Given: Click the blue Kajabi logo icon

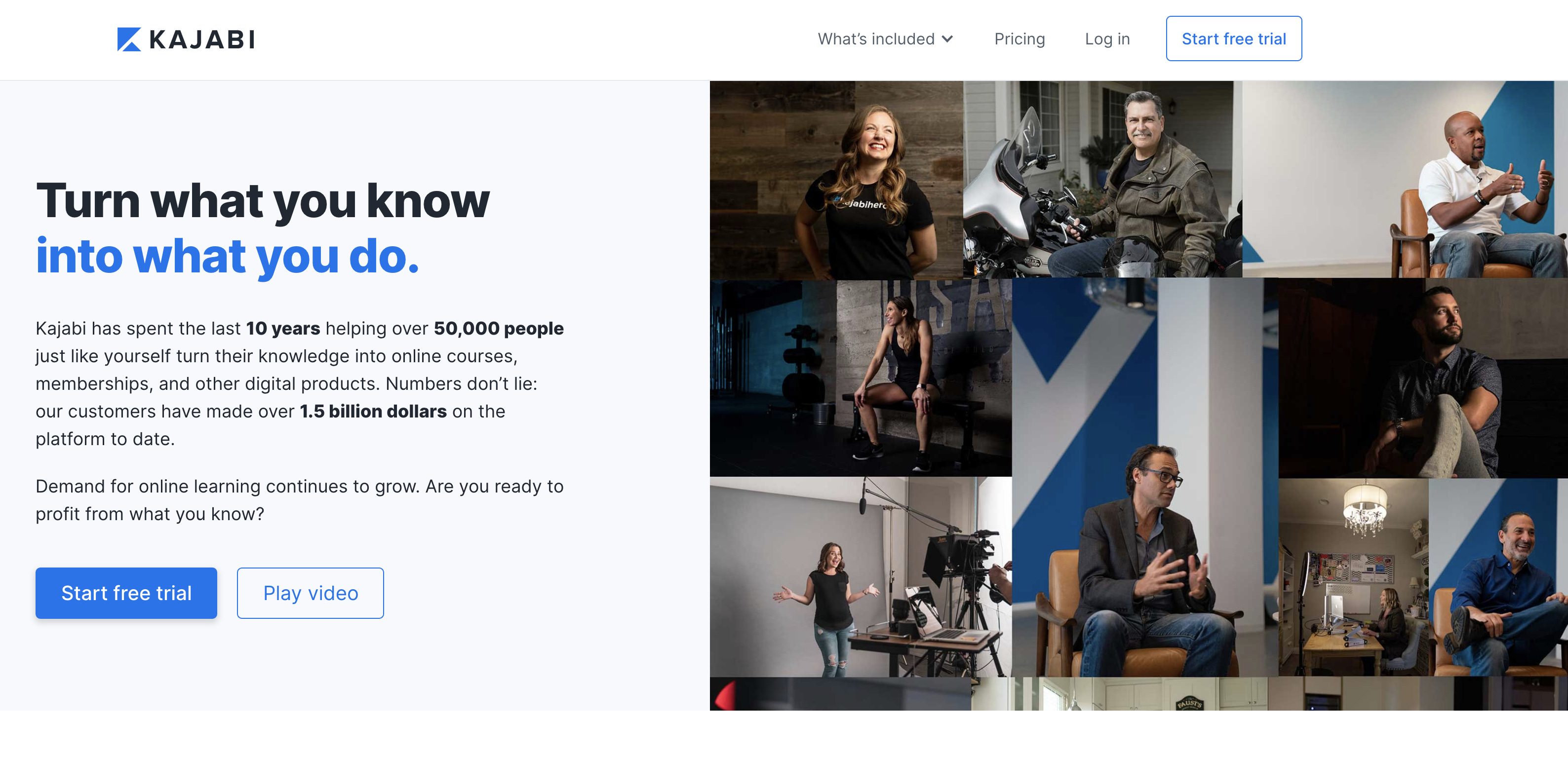Looking at the screenshot, I should click(x=129, y=39).
